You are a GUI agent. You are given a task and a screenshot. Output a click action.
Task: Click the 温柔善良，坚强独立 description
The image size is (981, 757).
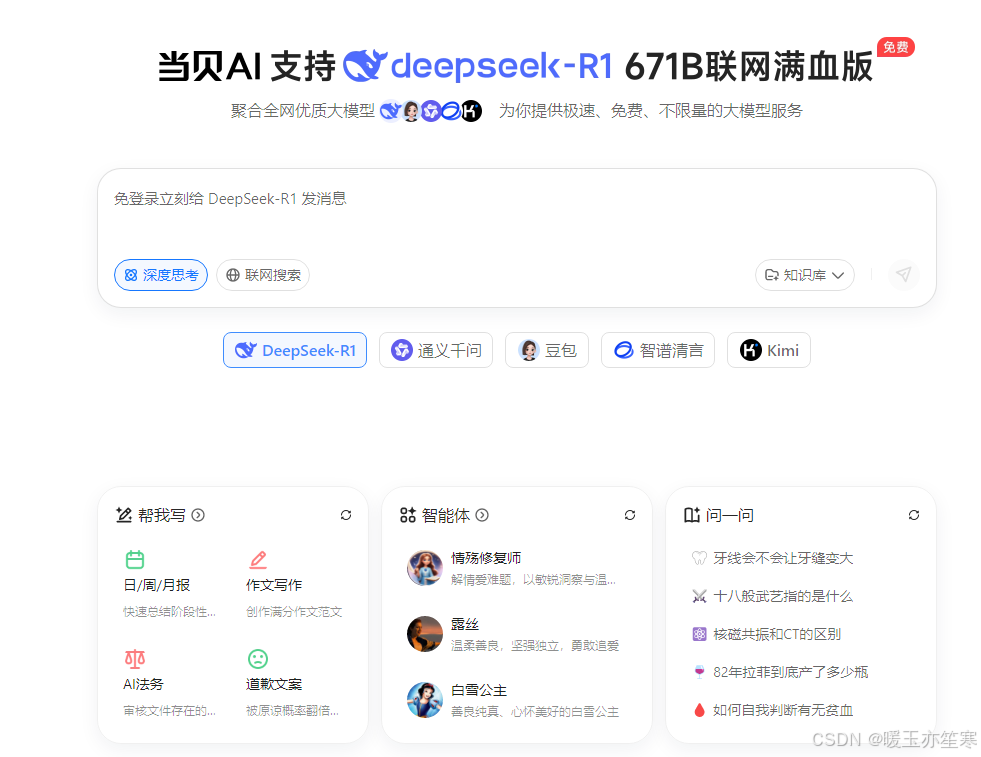coord(535,646)
